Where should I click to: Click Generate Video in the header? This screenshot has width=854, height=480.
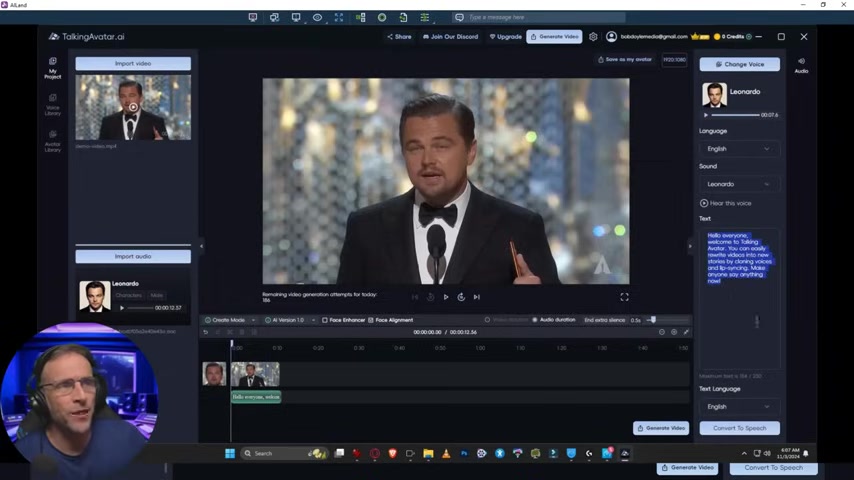click(x=554, y=37)
